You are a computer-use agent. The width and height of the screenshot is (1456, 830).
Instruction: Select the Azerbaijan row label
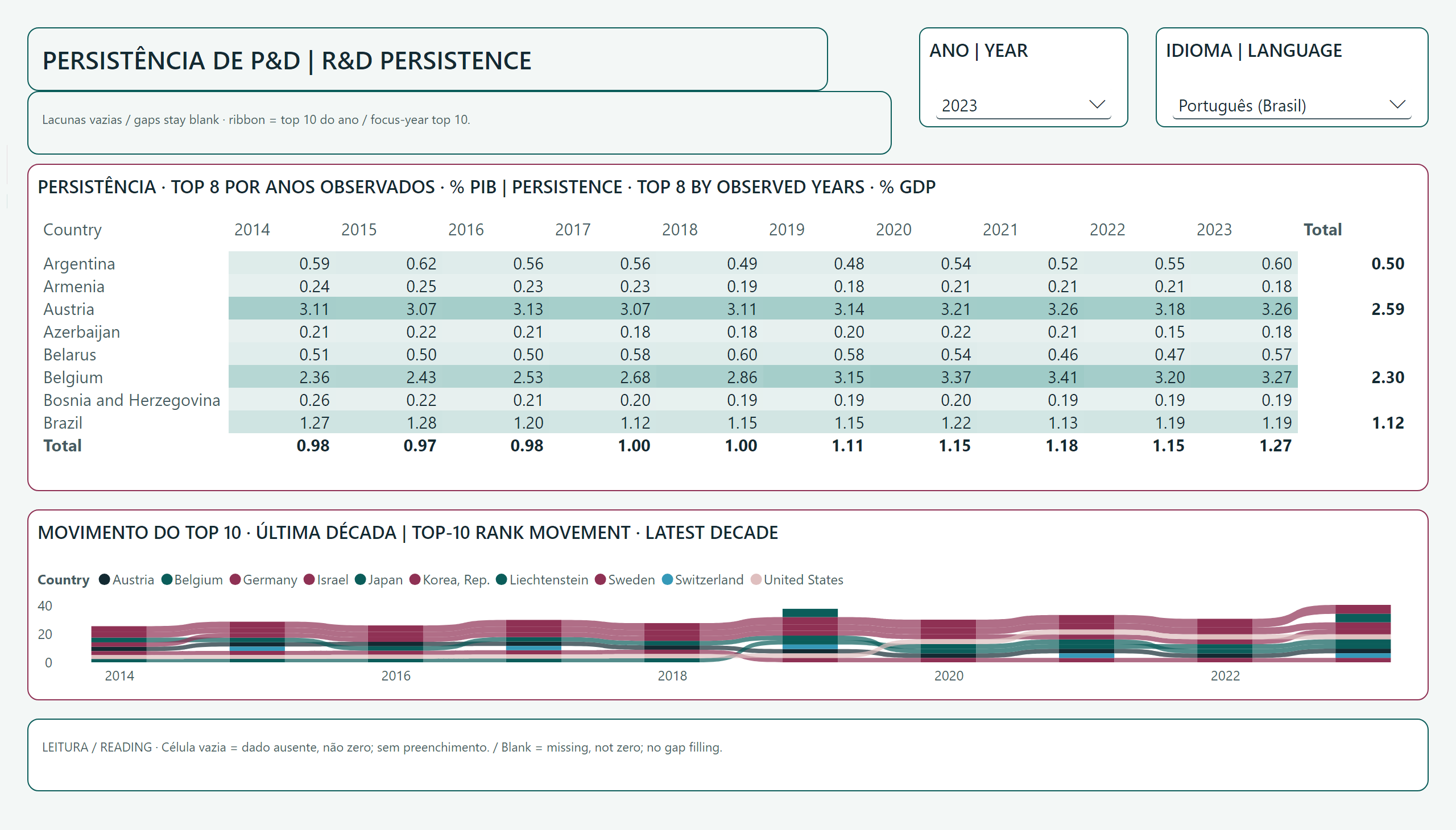click(x=81, y=332)
